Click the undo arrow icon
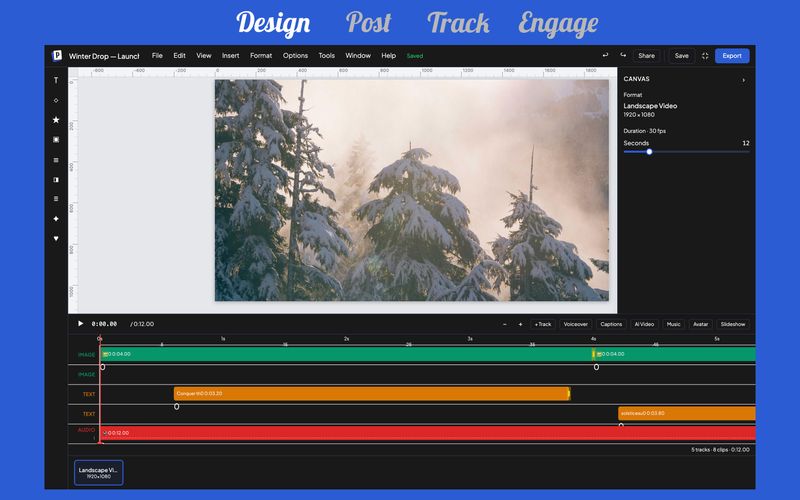Screen dimensions: 800x500 point(605,55)
